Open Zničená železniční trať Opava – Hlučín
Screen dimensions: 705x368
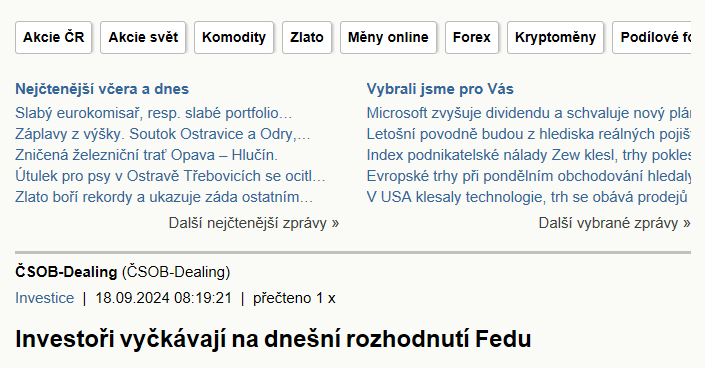point(147,155)
